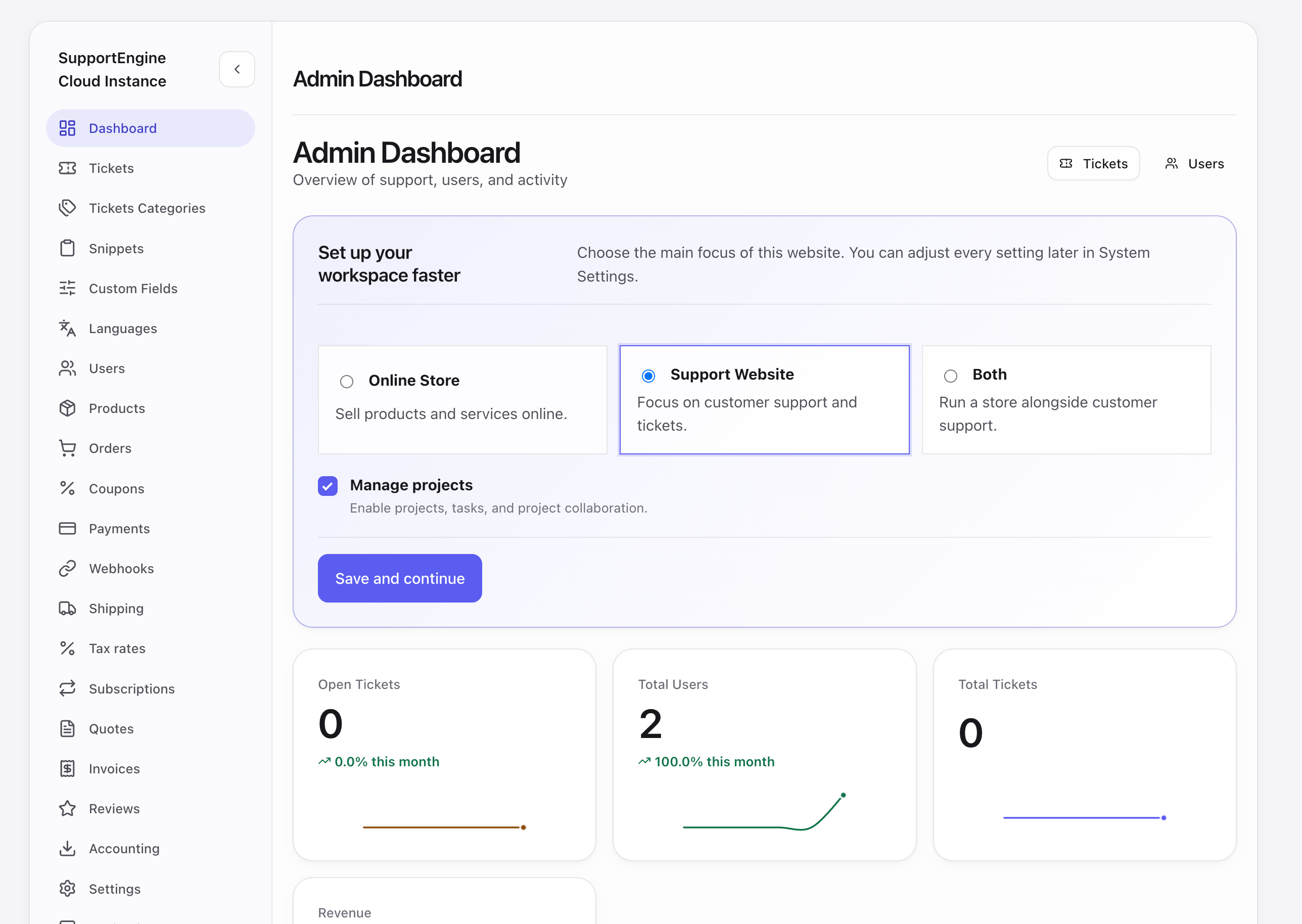This screenshot has height=924, width=1302.
Task: Click the Snippets clipboard icon
Action: pyautogui.click(x=67, y=248)
